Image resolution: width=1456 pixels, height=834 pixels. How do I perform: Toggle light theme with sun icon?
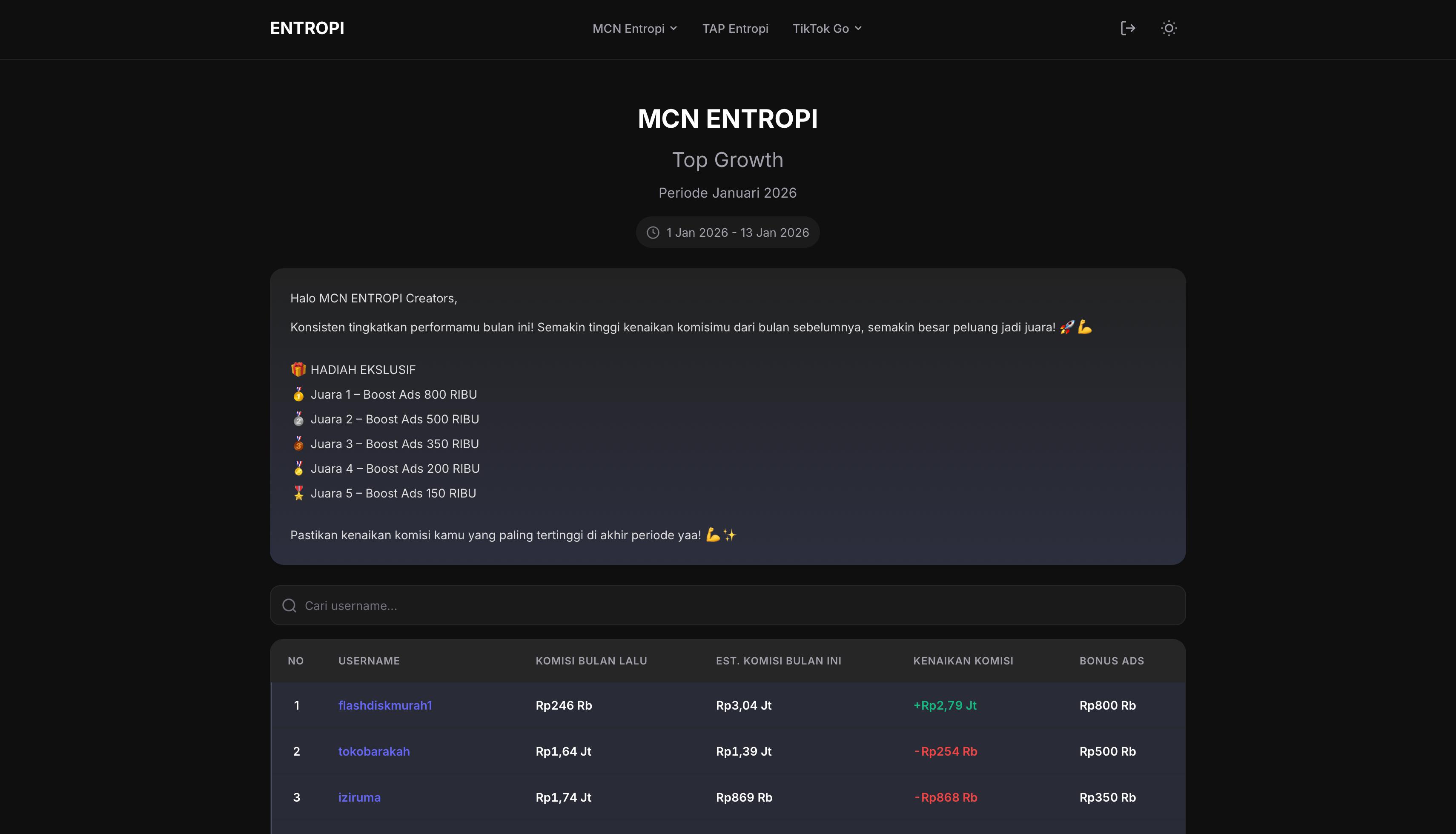click(x=1168, y=28)
